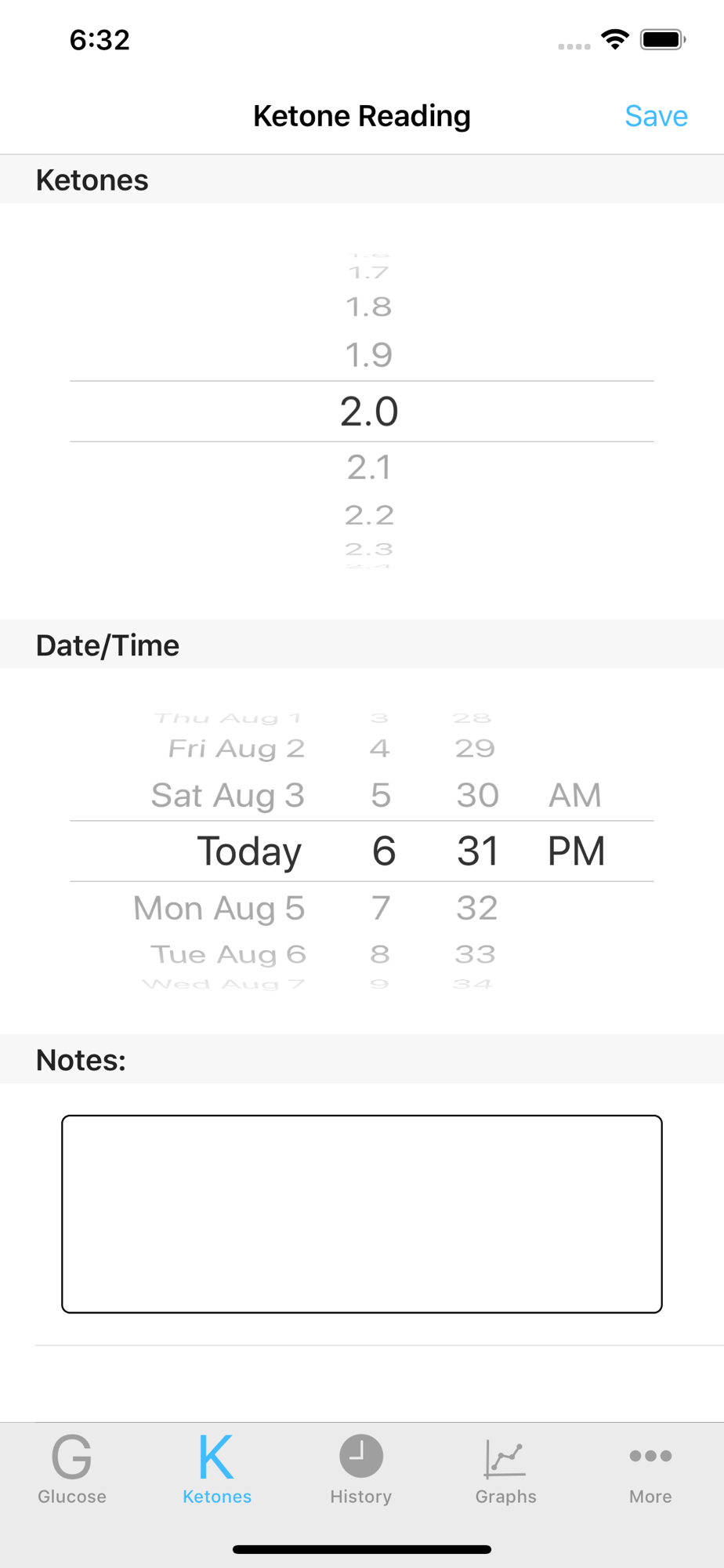The image size is (724, 1568).
Task: Tap the battery status icon
Action: pos(663,39)
